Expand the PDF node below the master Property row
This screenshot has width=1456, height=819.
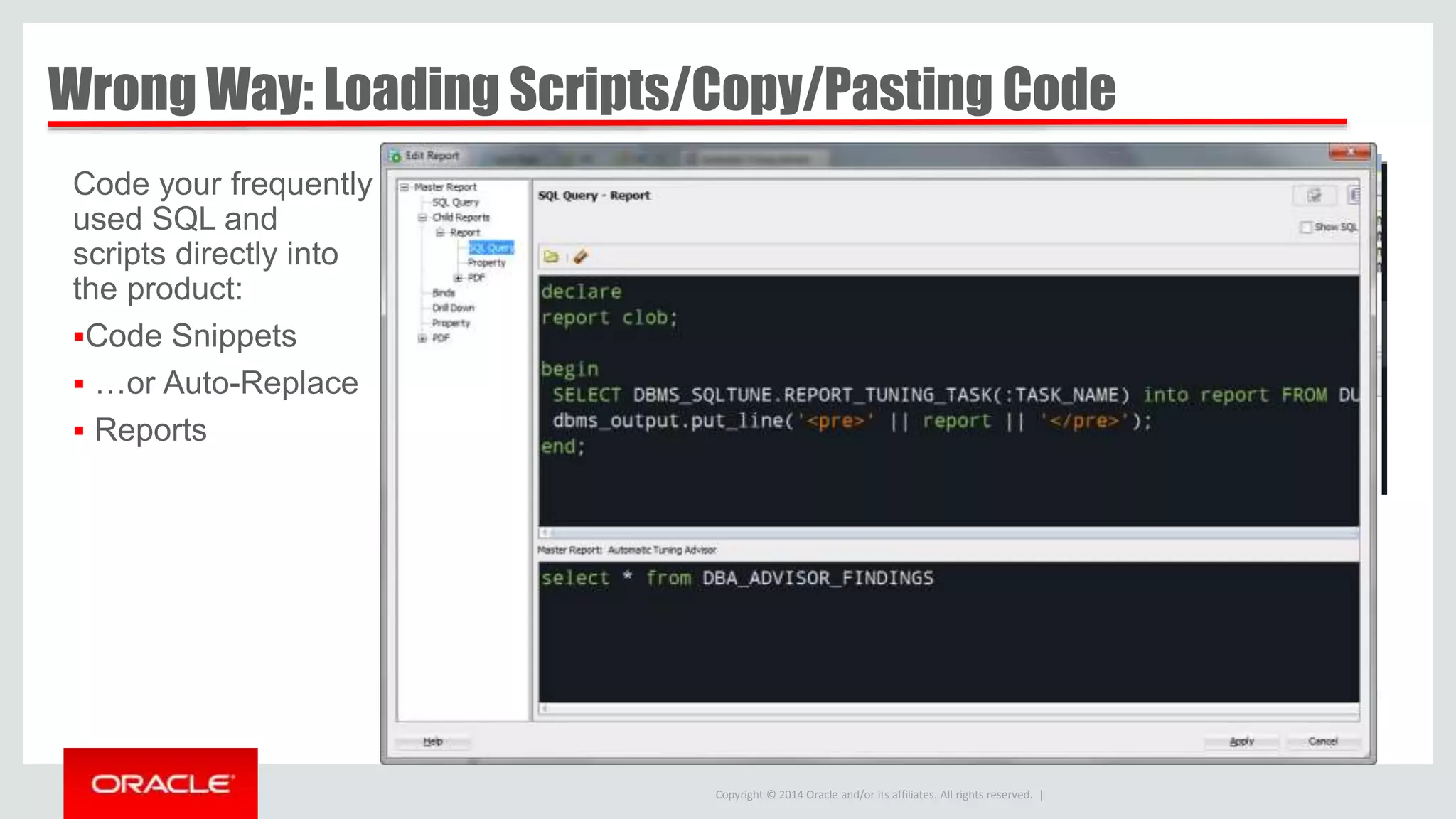click(422, 338)
